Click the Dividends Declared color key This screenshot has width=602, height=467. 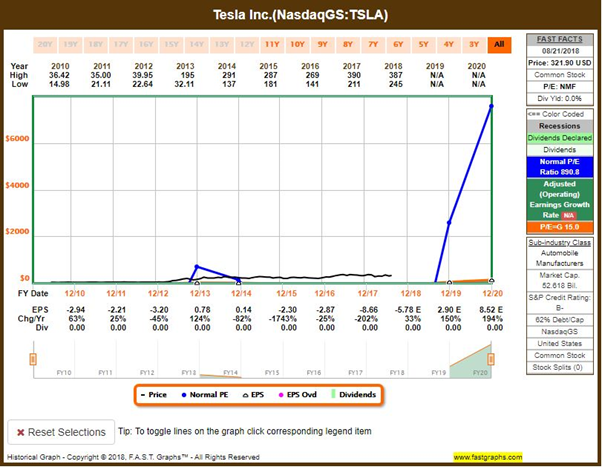pos(559,138)
